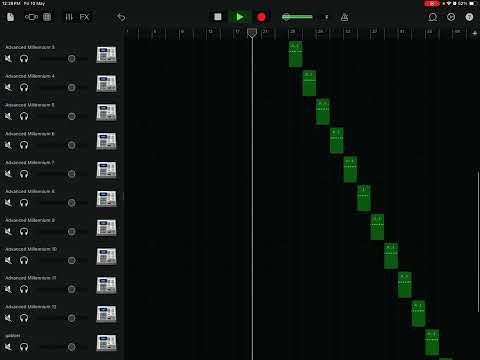Open the help question-mark icon
The image size is (480, 360).
pyautogui.click(x=469, y=17)
